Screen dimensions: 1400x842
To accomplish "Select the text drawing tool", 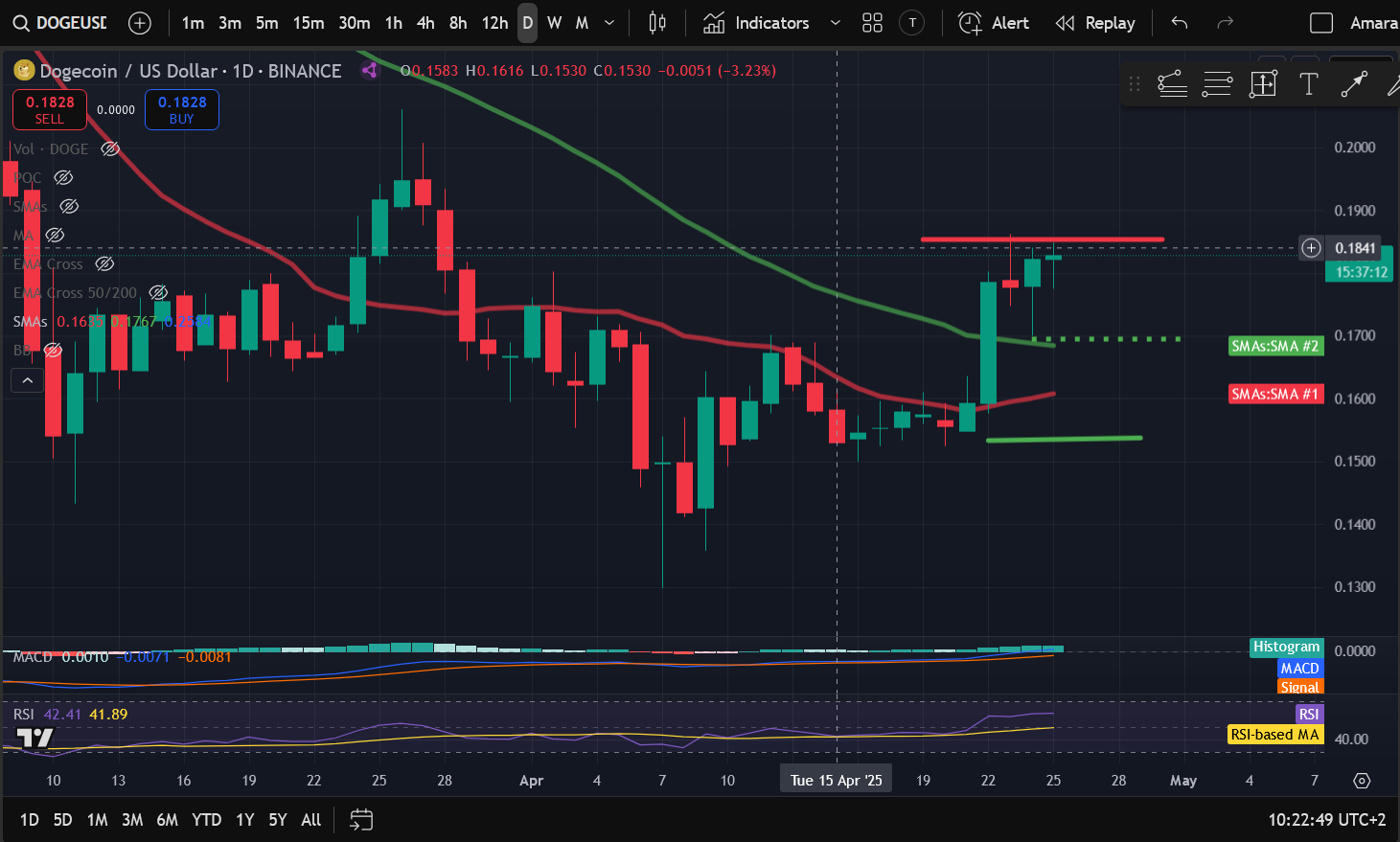I will (1308, 84).
